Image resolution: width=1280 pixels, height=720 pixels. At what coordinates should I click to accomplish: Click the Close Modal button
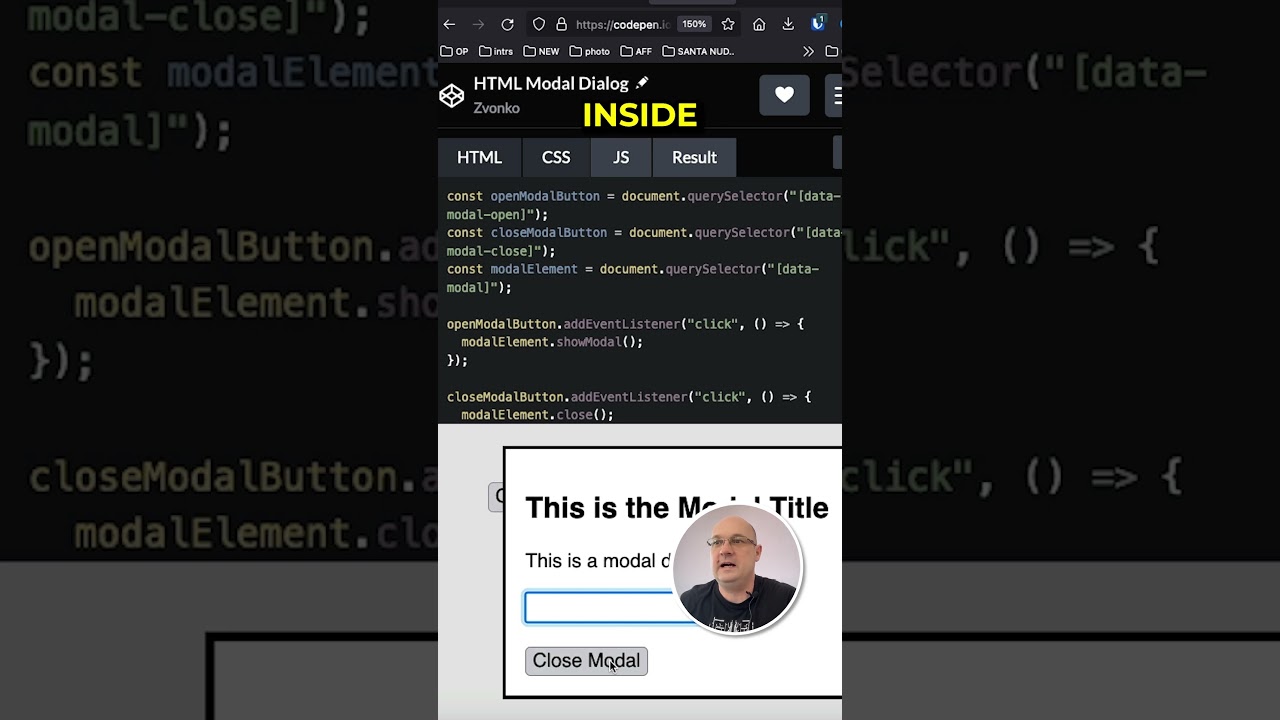pos(586,661)
